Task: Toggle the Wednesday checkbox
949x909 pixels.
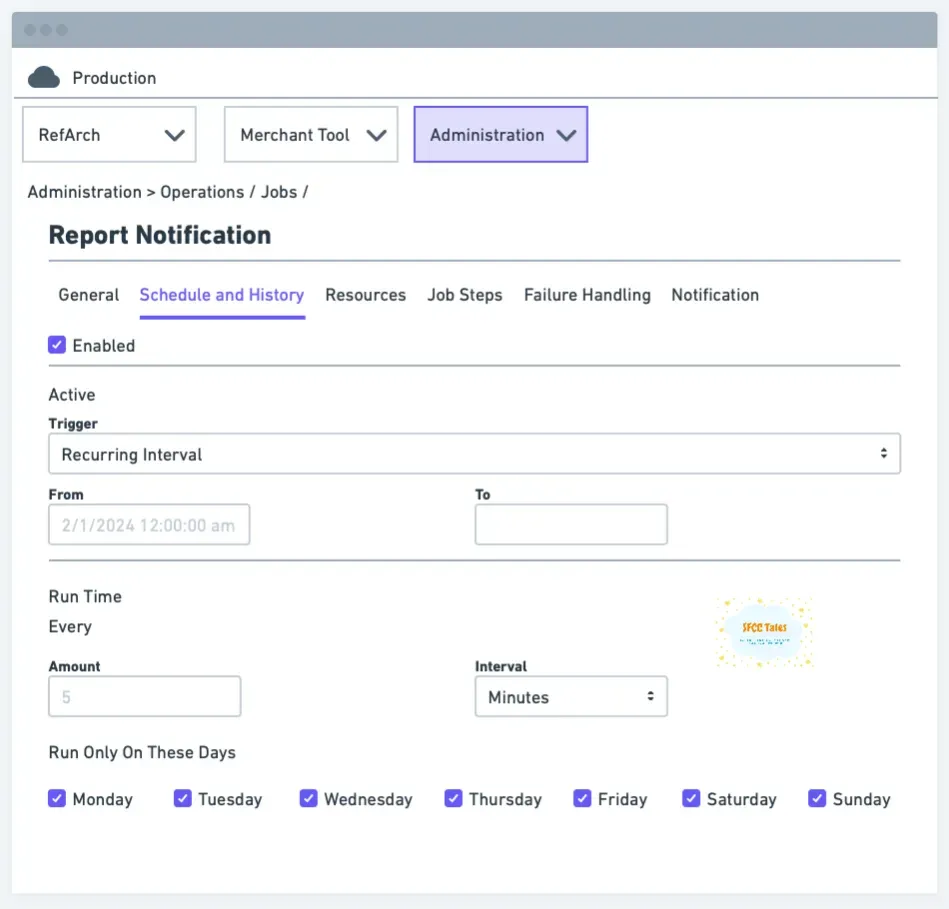Action: tap(308, 799)
